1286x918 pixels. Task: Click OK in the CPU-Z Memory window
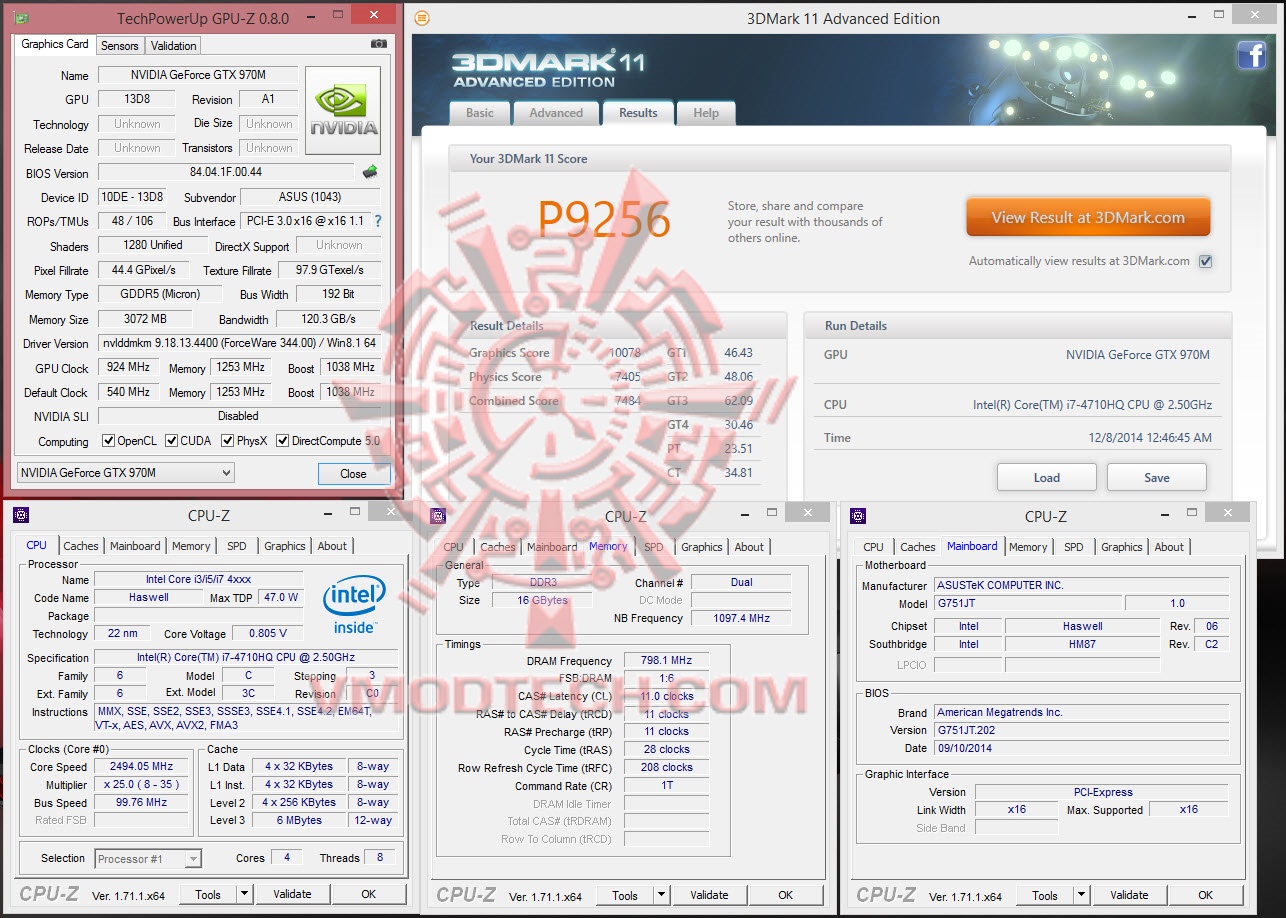[786, 895]
